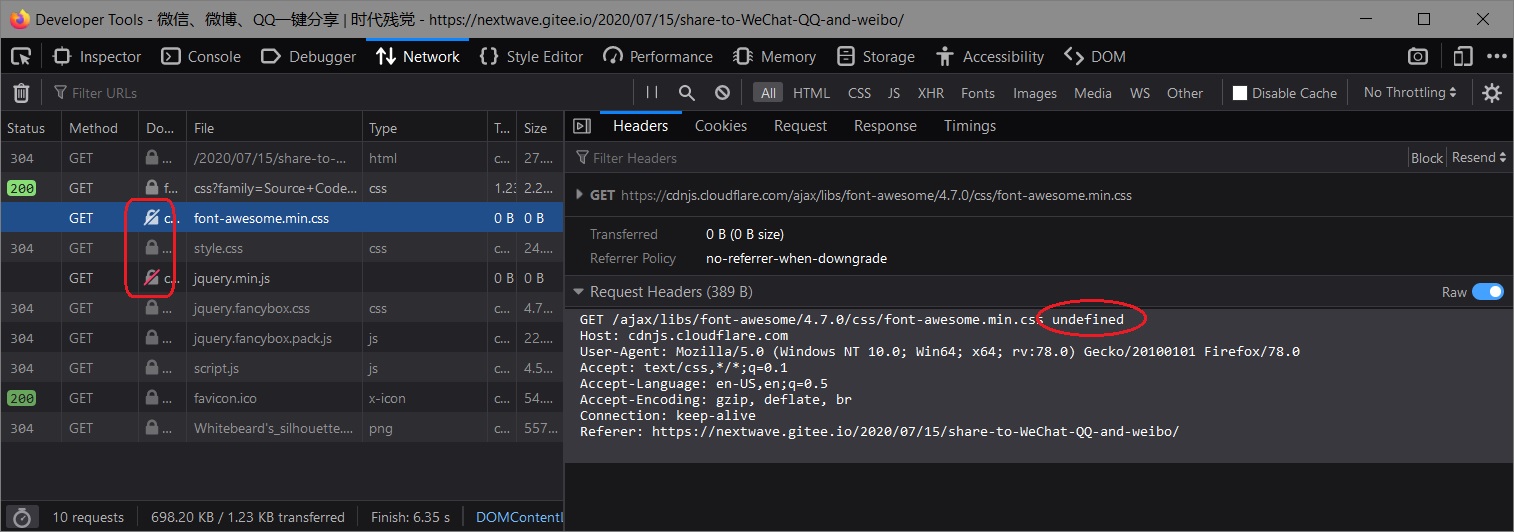
Task: Sort by the Type column header
Action: 424,128
